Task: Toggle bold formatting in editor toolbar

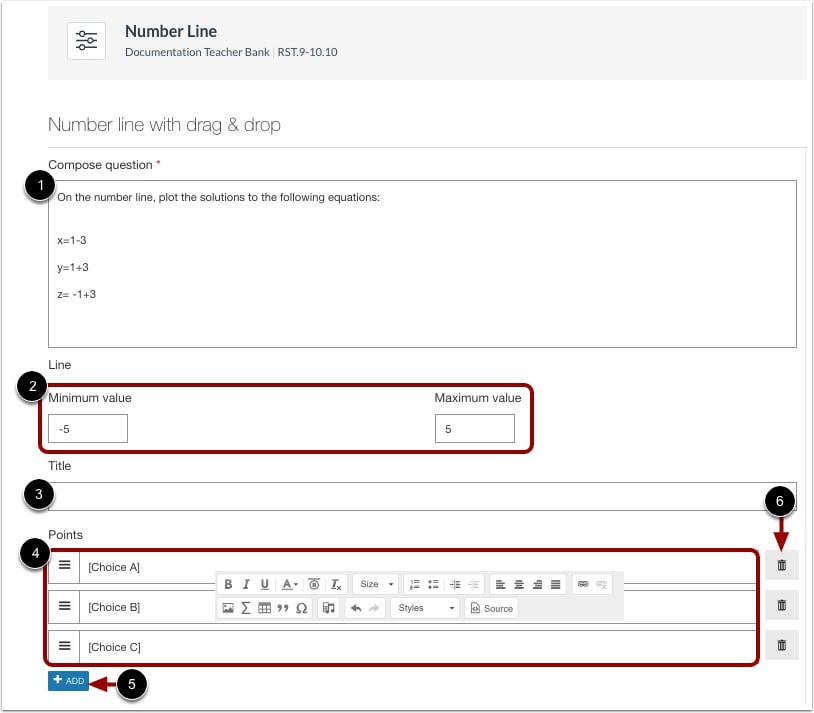Action: (x=228, y=584)
